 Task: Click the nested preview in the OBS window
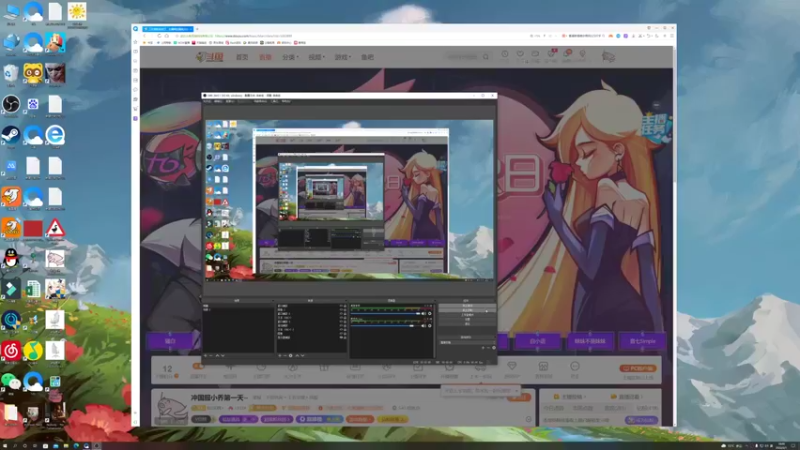[x=349, y=199]
